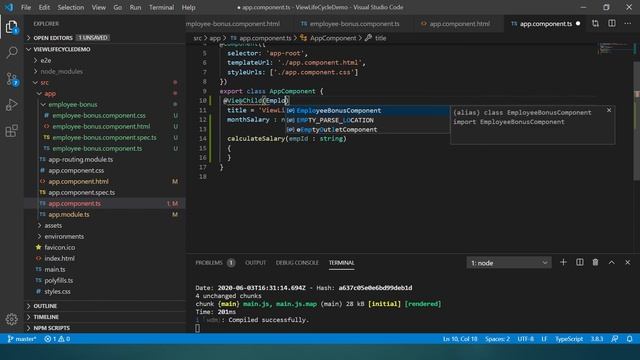The width and height of the screenshot is (640, 360).
Task: Open the Go menu
Action: [118, 7]
